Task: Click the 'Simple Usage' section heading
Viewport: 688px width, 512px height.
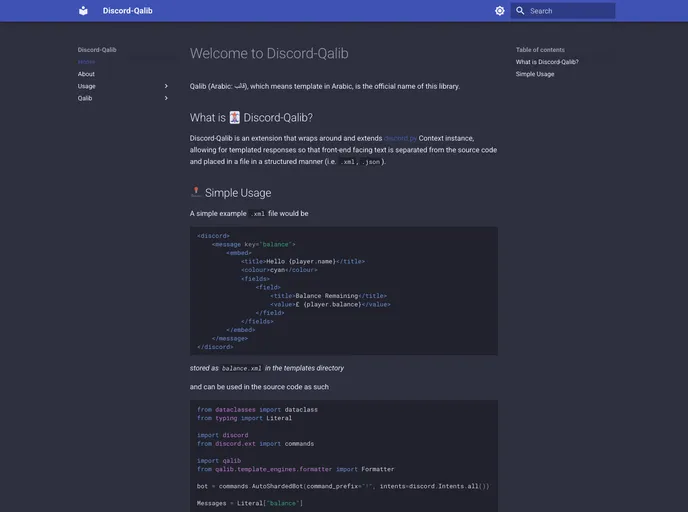Action: [x=238, y=193]
